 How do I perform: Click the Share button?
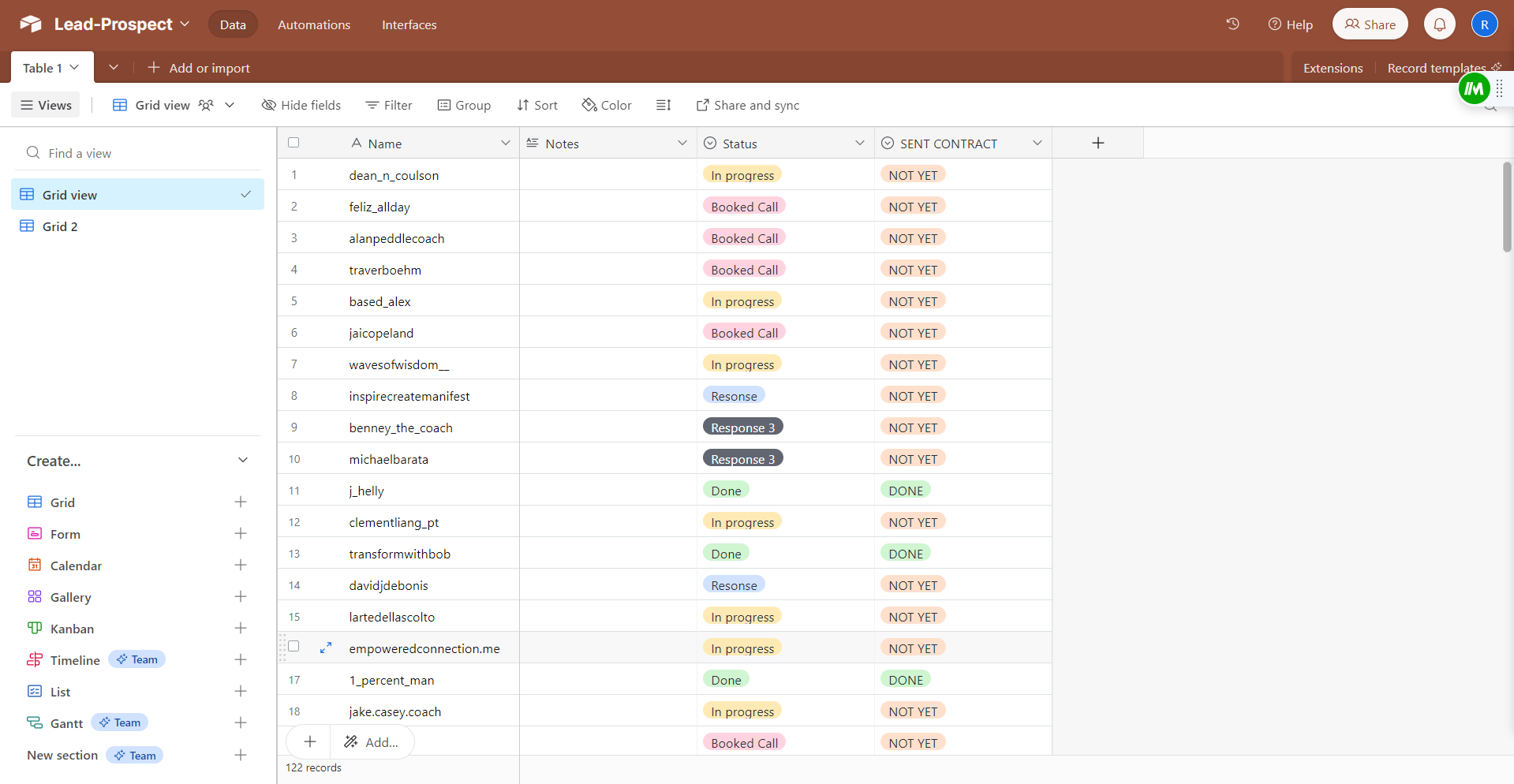[1370, 24]
